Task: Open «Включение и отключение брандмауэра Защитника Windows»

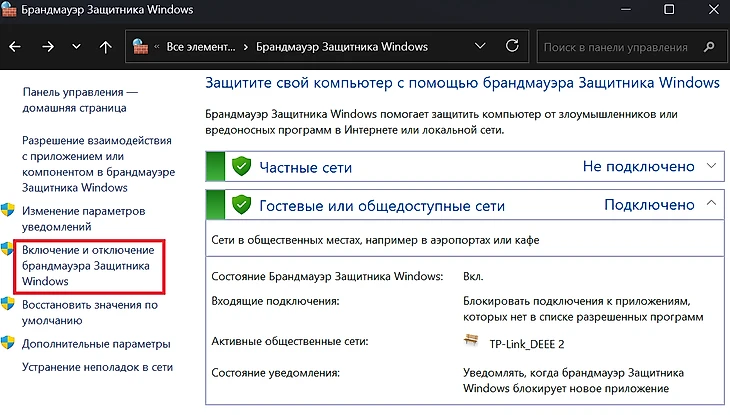Action: click(88, 265)
